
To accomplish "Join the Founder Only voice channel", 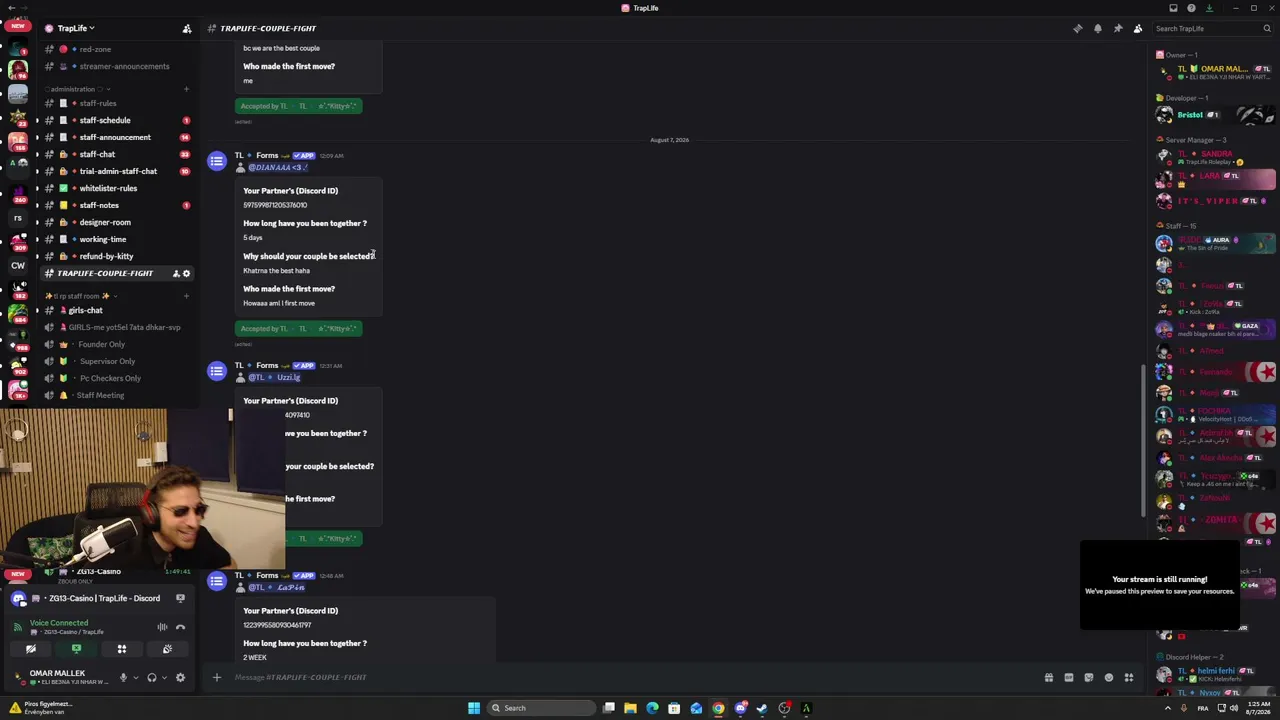I will (x=118, y=344).
